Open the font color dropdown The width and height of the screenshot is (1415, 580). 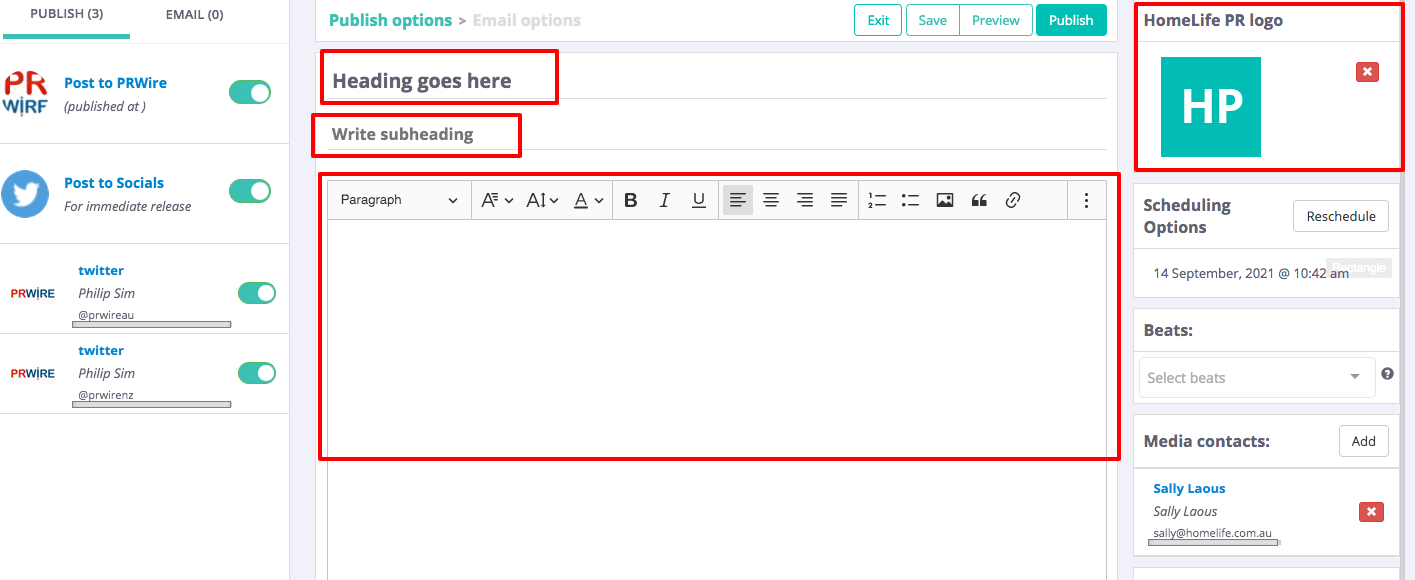pyautogui.click(x=588, y=200)
